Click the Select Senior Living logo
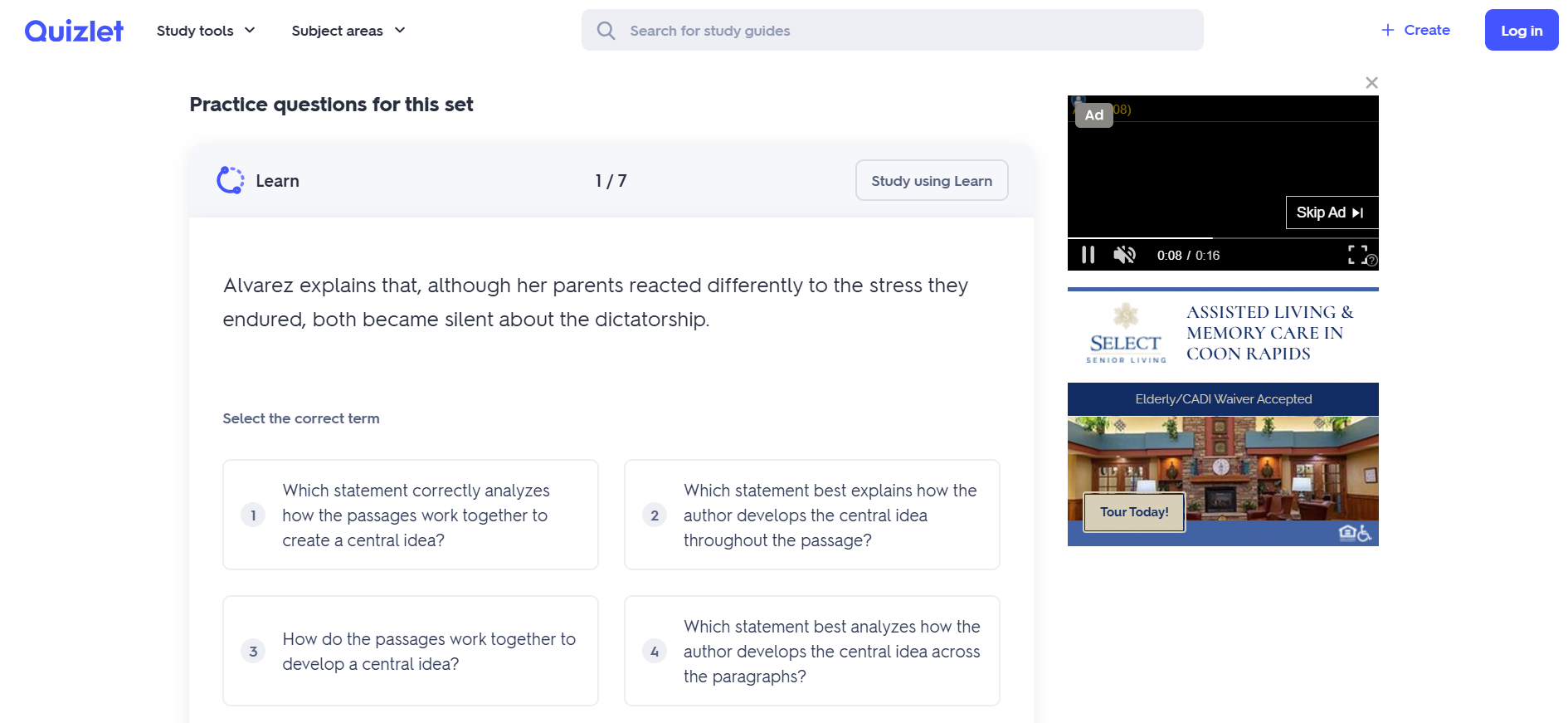The width and height of the screenshot is (1568, 723). coord(1126,334)
